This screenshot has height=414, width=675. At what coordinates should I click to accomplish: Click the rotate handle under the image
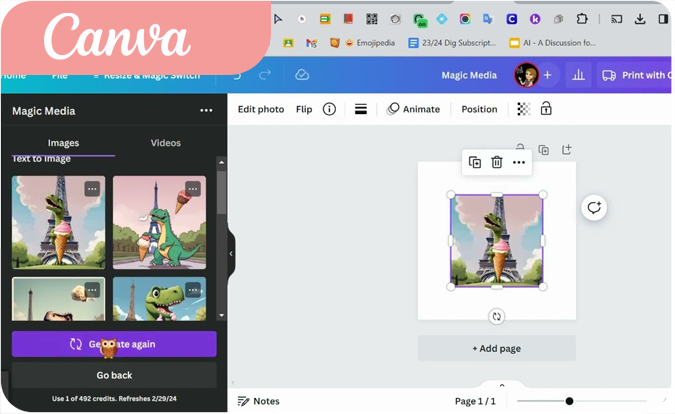click(x=497, y=316)
